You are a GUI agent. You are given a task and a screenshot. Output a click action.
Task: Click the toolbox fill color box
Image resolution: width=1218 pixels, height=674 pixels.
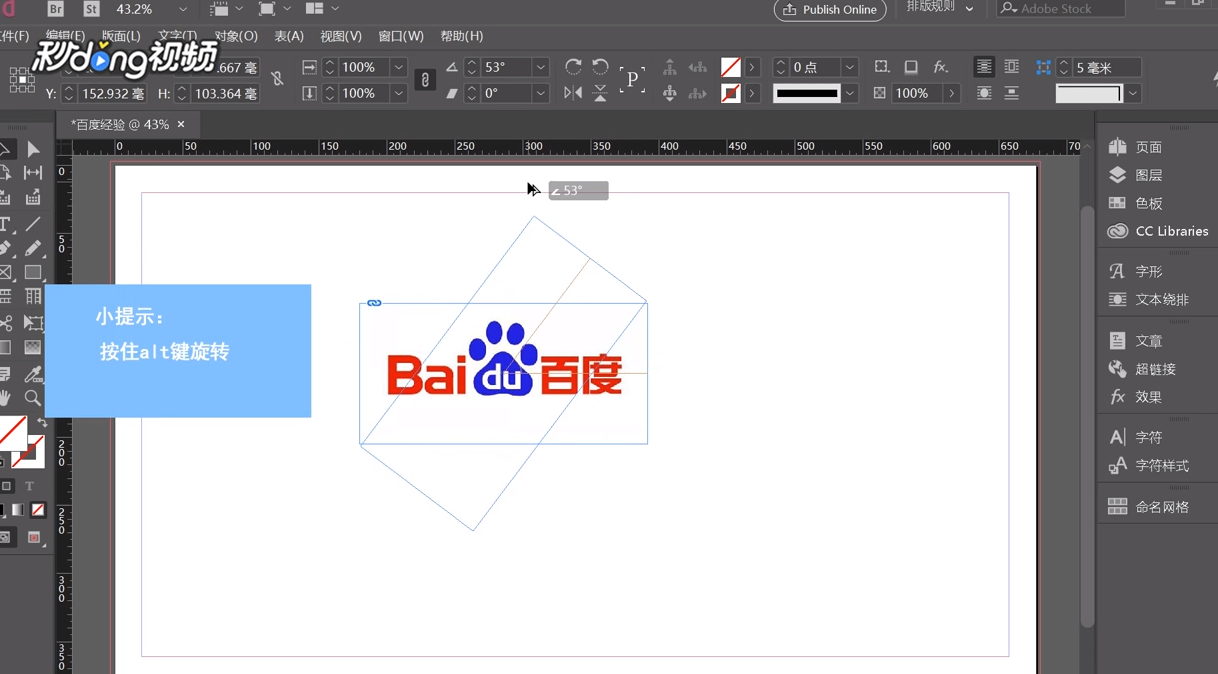(x=12, y=433)
